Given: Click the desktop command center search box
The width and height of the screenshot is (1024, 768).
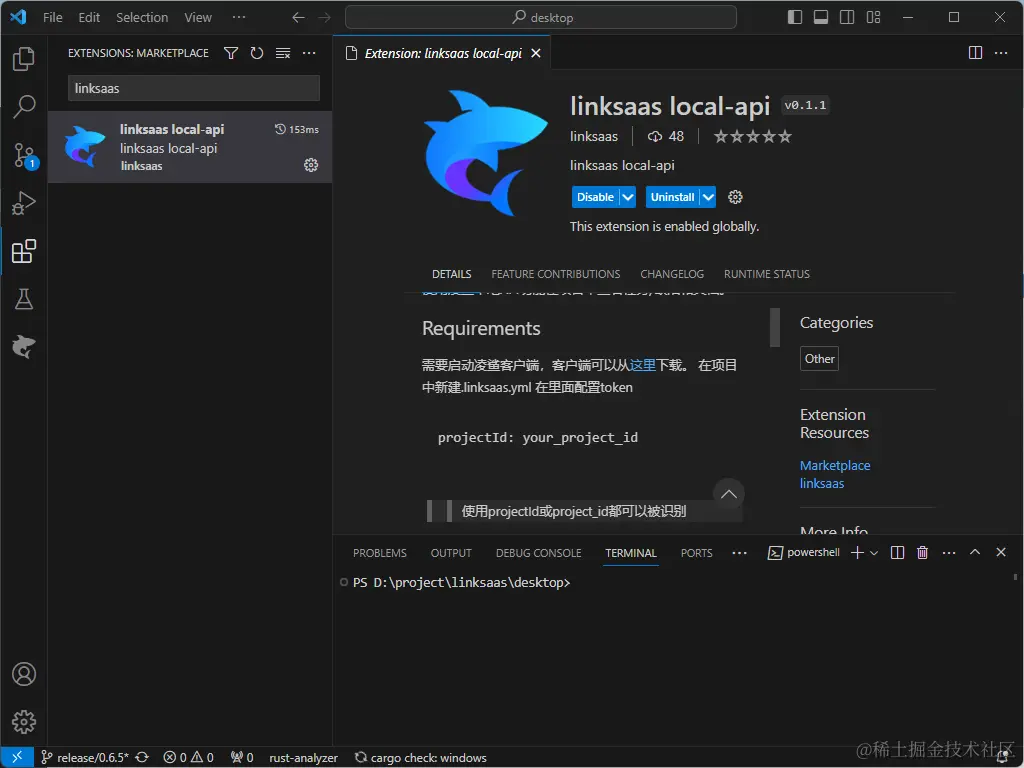Looking at the screenshot, I should coord(541,18).
